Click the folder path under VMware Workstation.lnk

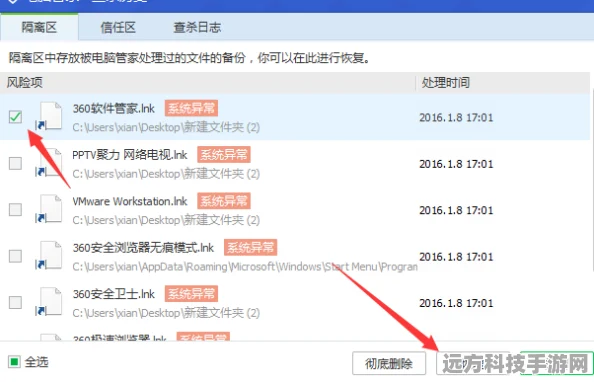pos(166,220)
